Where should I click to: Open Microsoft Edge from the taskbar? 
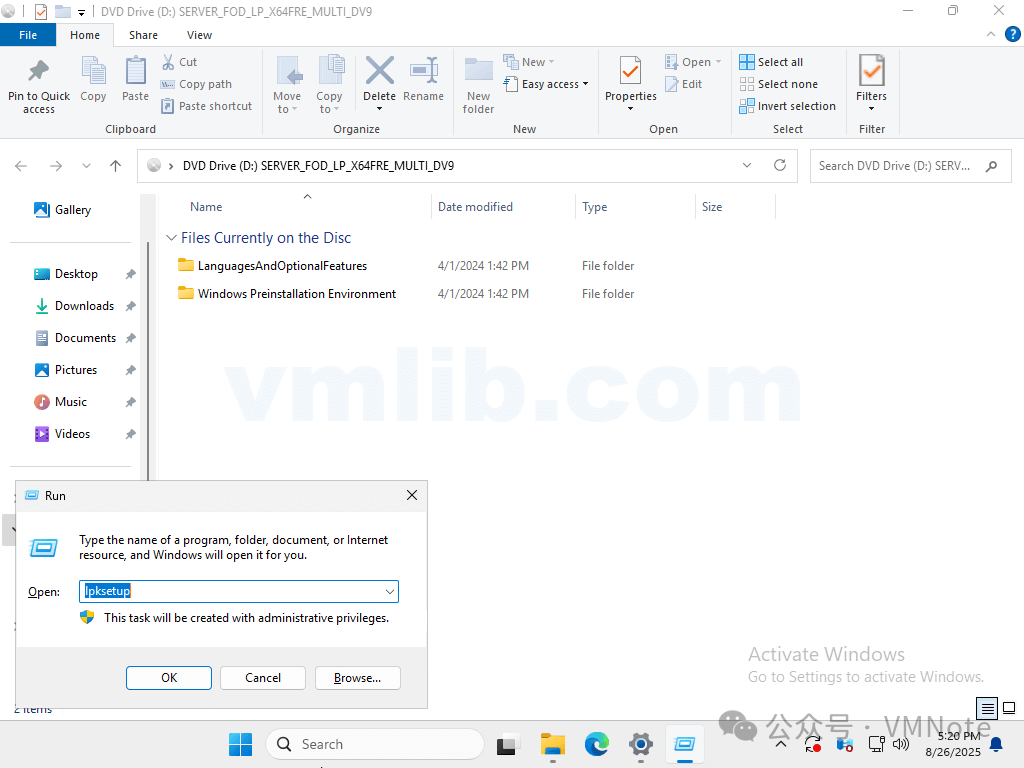(x=597, y=744)
